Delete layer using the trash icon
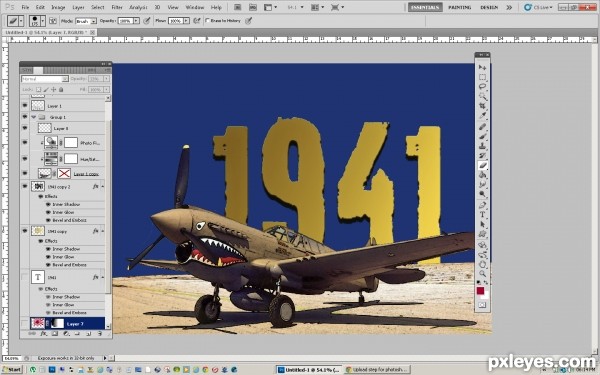Screen dimensions: 600x375 click(100, 334)
